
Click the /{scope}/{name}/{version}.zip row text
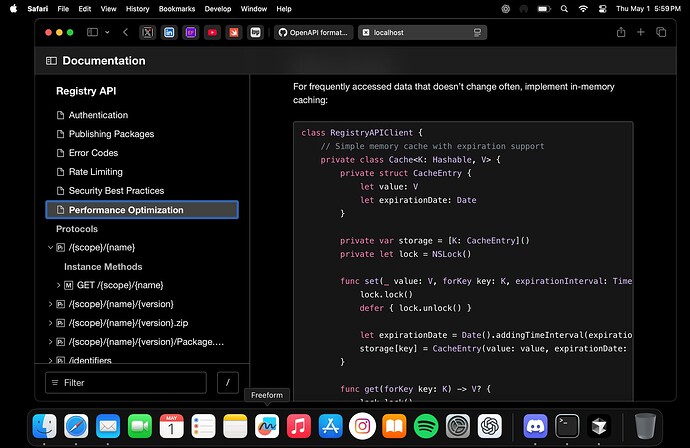tap(128, 323)
